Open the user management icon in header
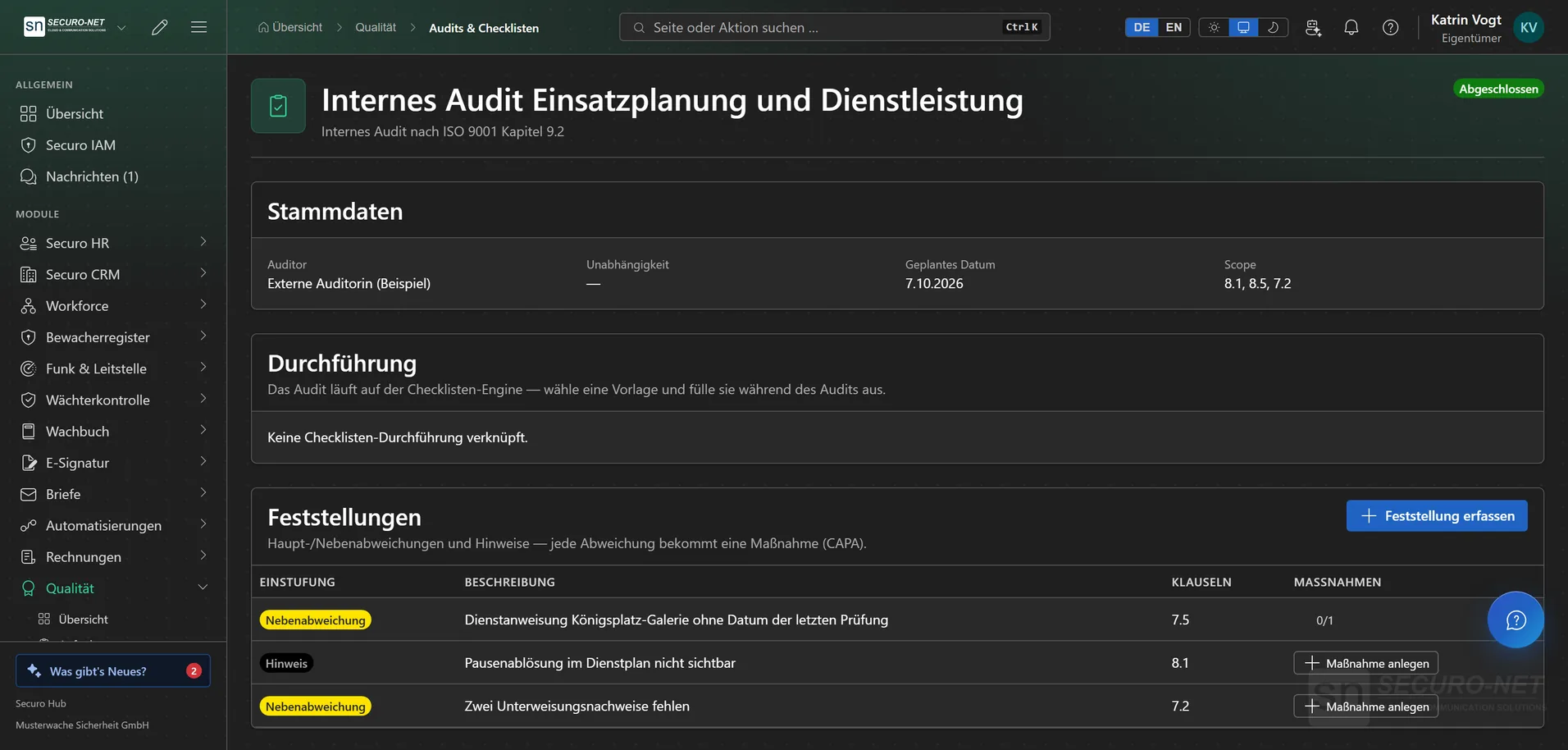The image size is (1568, 750). [x=1313, y=28]
